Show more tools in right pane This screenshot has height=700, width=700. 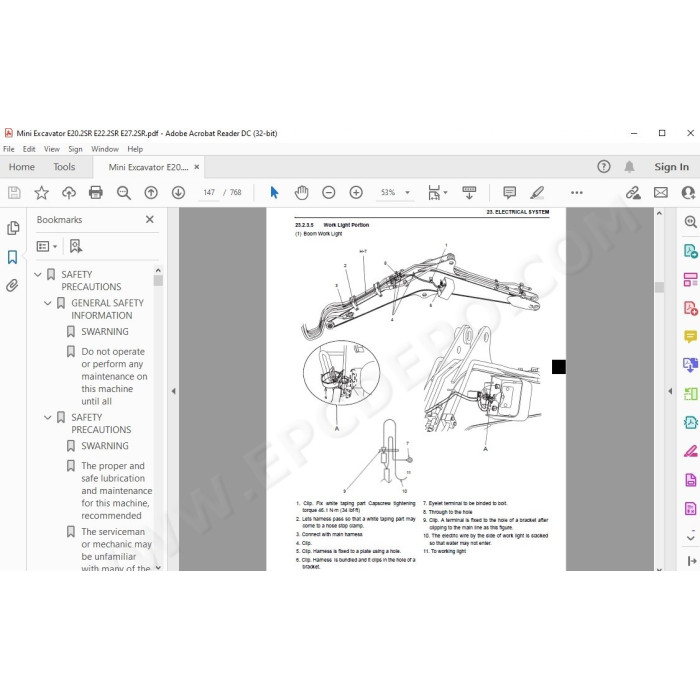690,537
